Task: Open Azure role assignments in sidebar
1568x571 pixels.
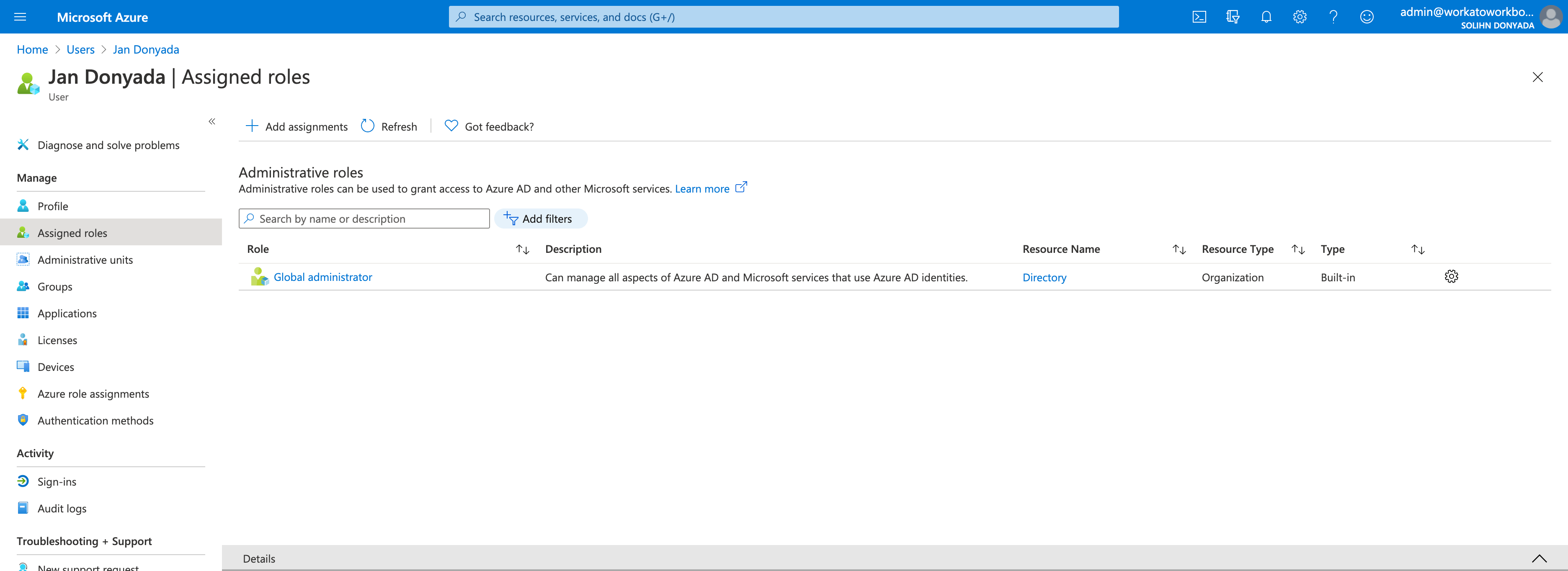Action: pyautogui.click(x=93, y=394)
